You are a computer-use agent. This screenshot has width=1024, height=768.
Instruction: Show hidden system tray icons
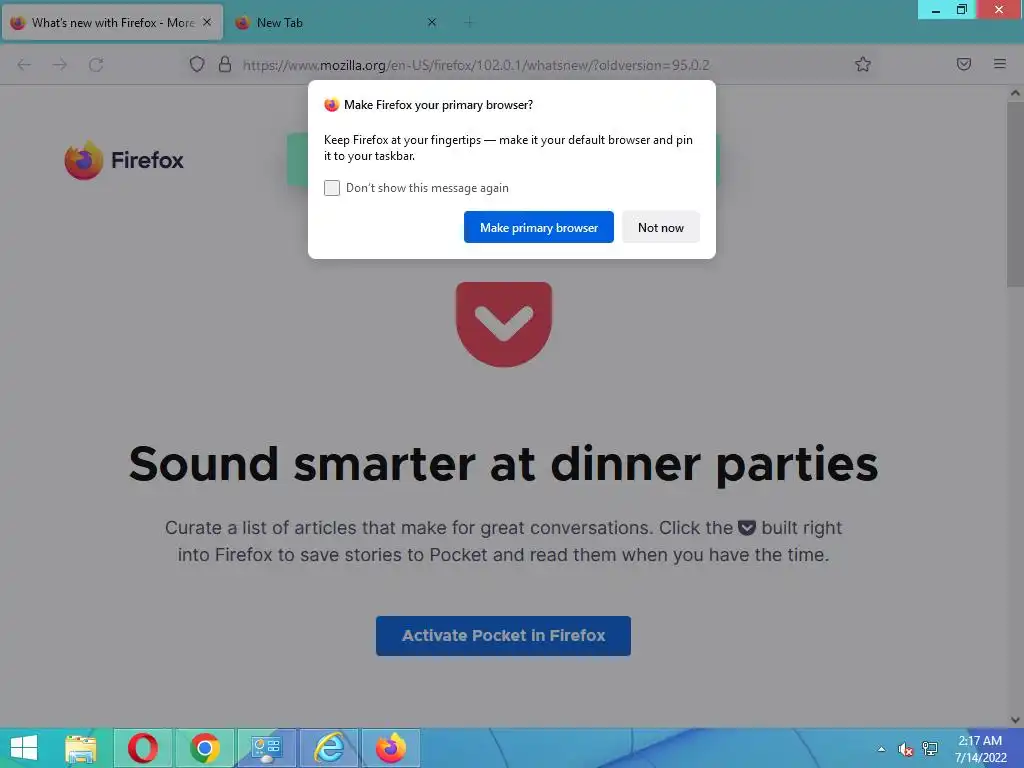coord(882,749)
